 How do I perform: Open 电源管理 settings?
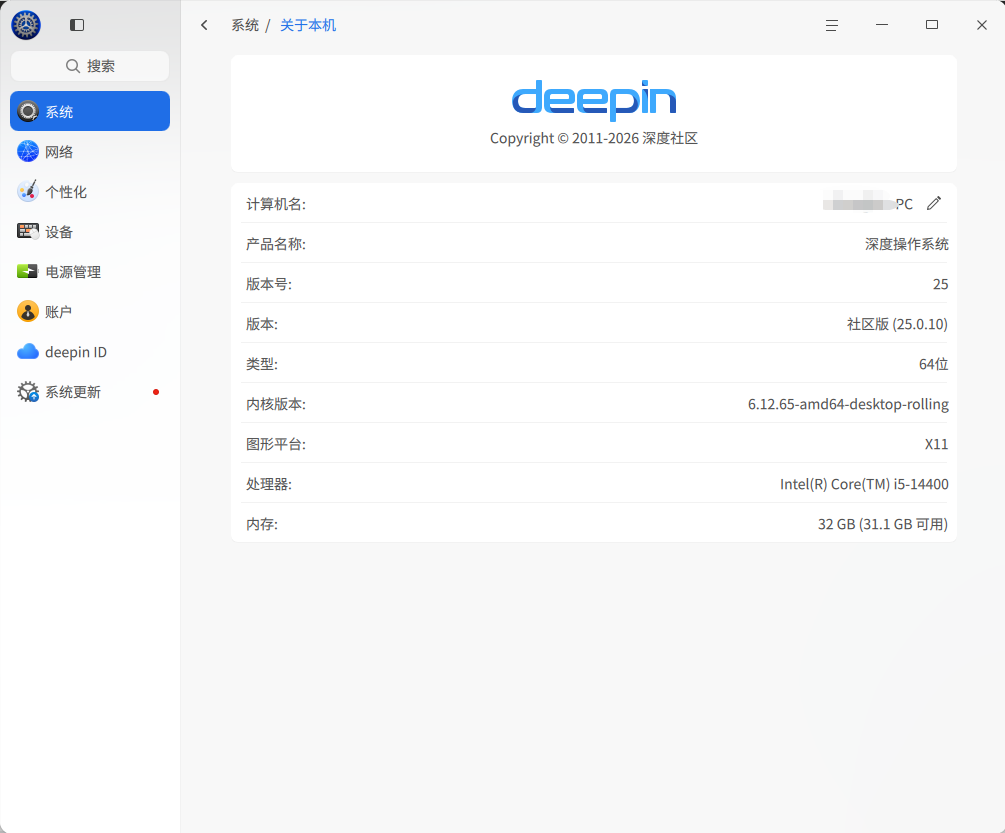90,272
